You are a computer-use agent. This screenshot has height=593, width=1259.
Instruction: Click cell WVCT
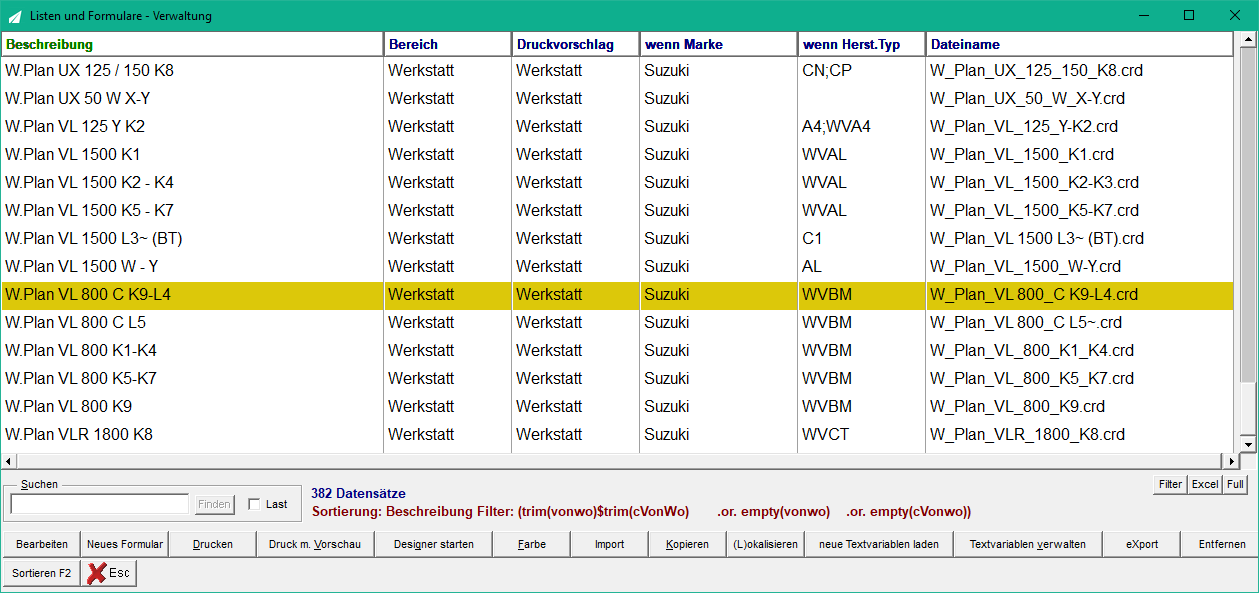(x=826, y=435)
